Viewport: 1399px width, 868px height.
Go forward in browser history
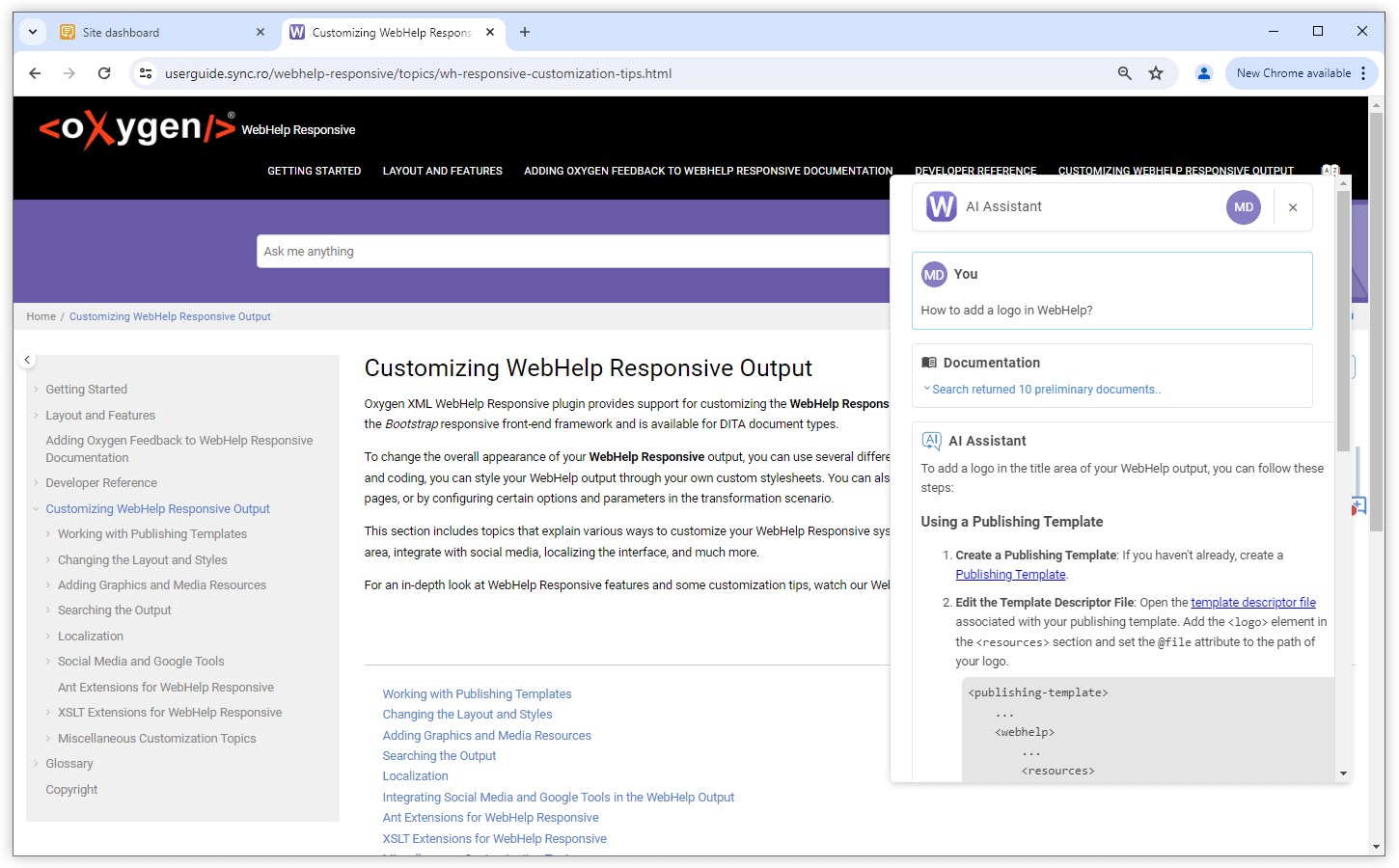pyautogui.click(x=69, y=73)
